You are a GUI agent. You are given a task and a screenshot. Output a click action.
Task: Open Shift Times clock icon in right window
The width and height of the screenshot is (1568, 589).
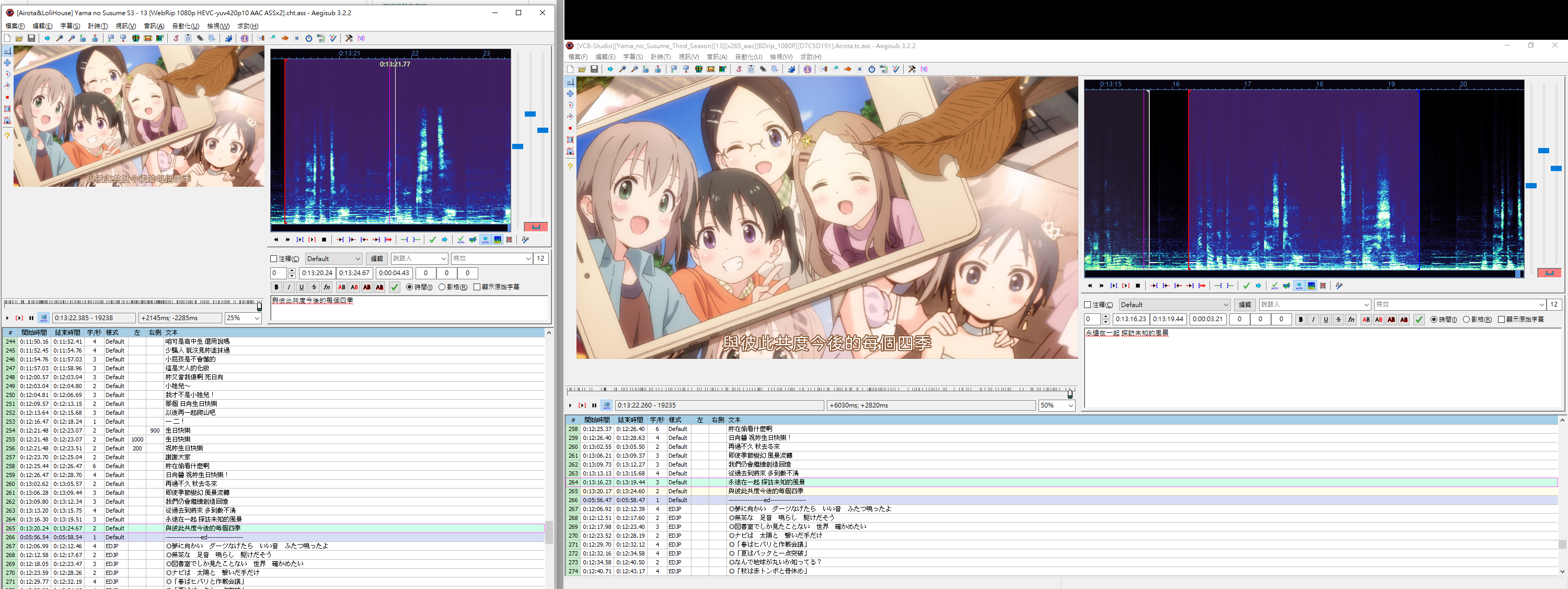(872, 70)
